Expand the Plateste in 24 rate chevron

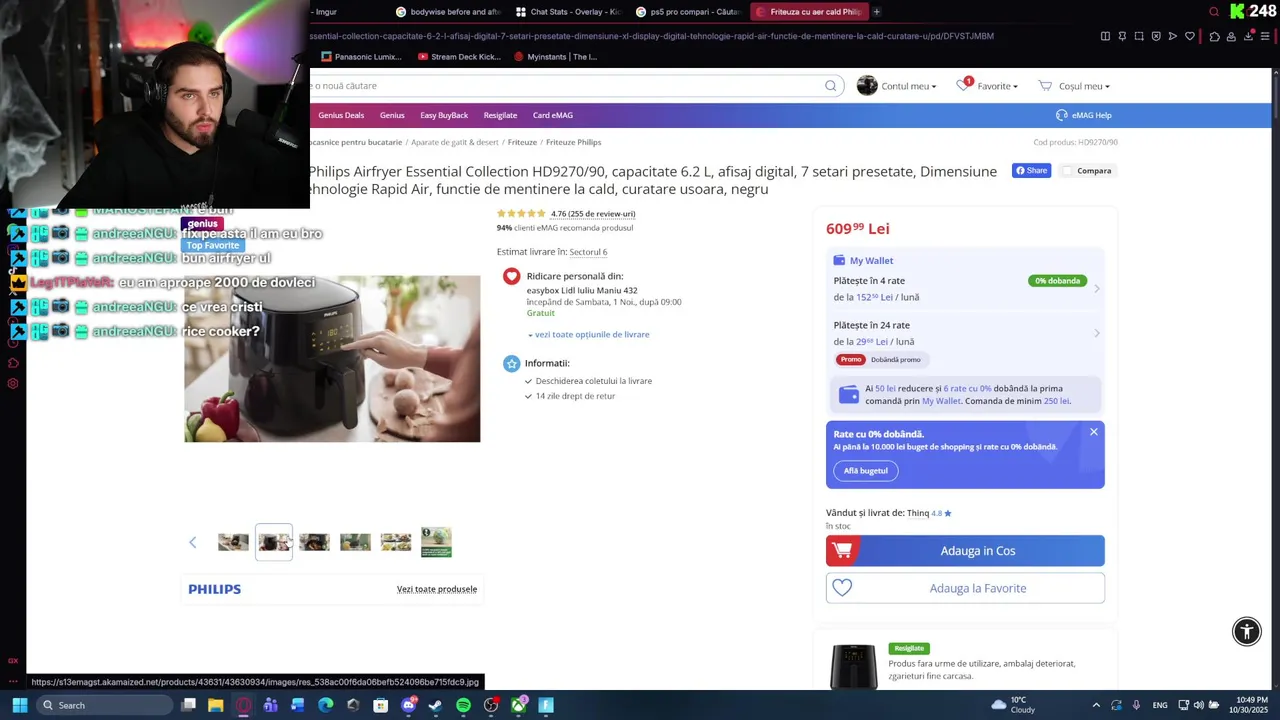click(x=1096, y=333)
